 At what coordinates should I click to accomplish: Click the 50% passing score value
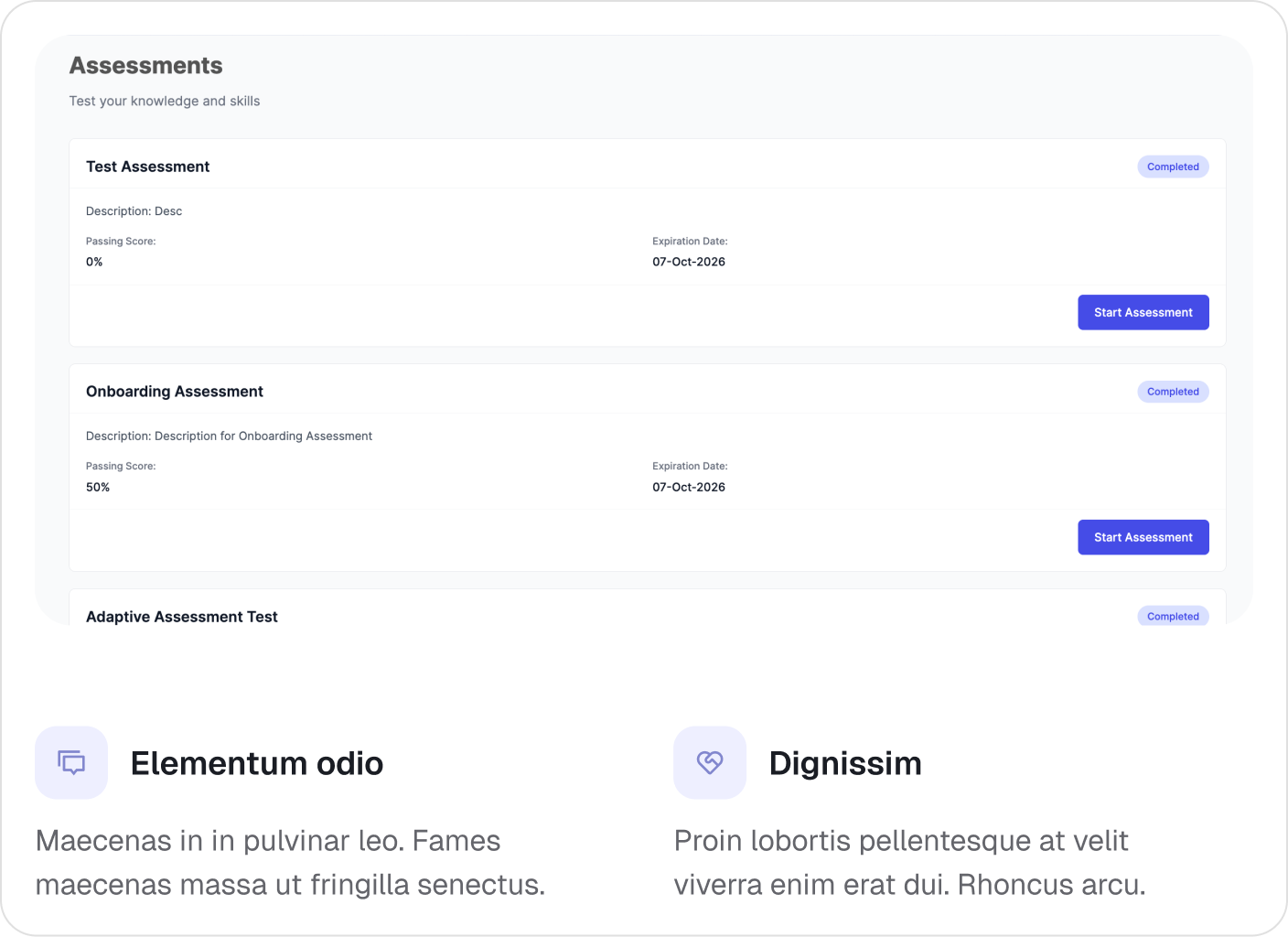pos(98,487)
